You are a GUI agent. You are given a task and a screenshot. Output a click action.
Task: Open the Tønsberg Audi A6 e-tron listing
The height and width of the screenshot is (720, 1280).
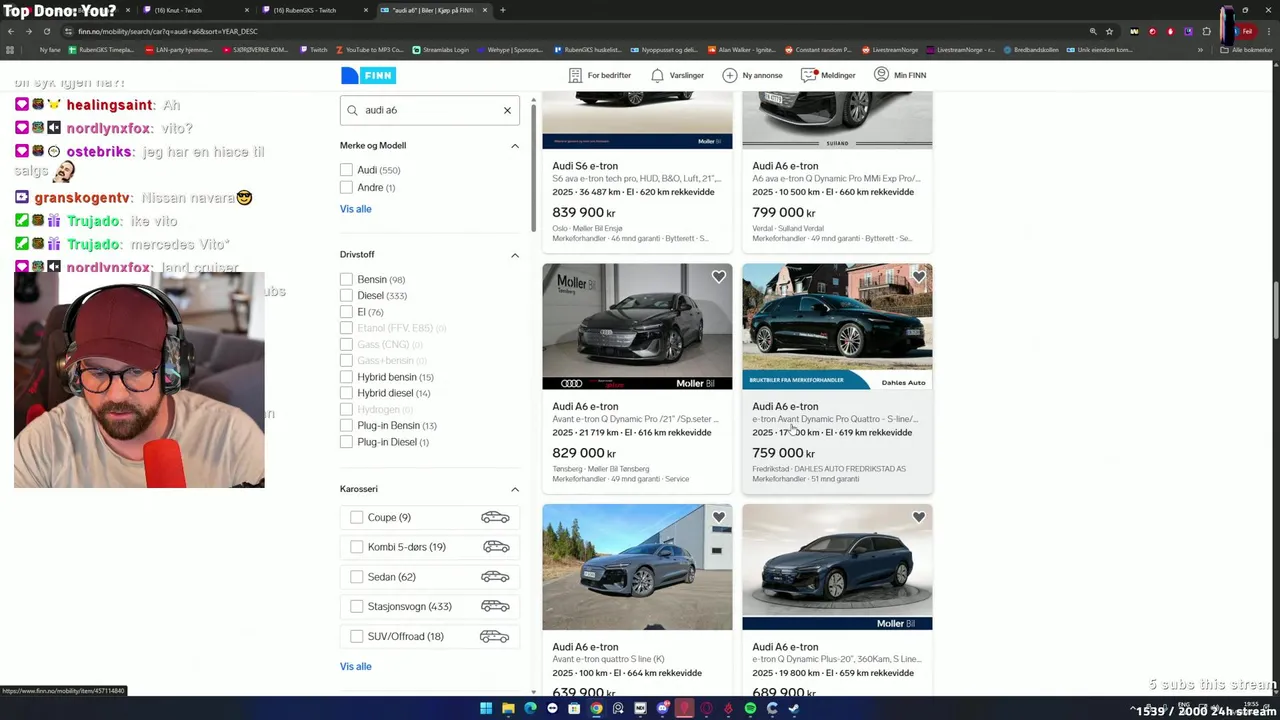(637, 378)
